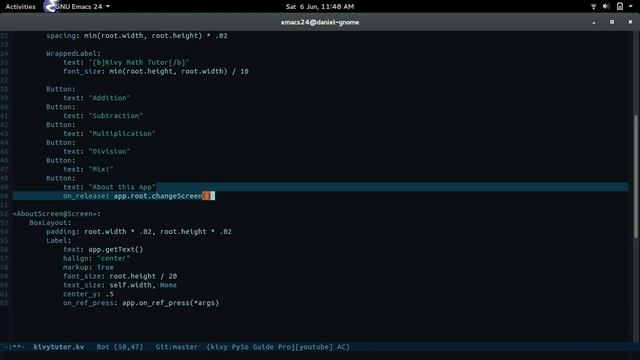Maximize the Emacs window

tap(612, 22)
